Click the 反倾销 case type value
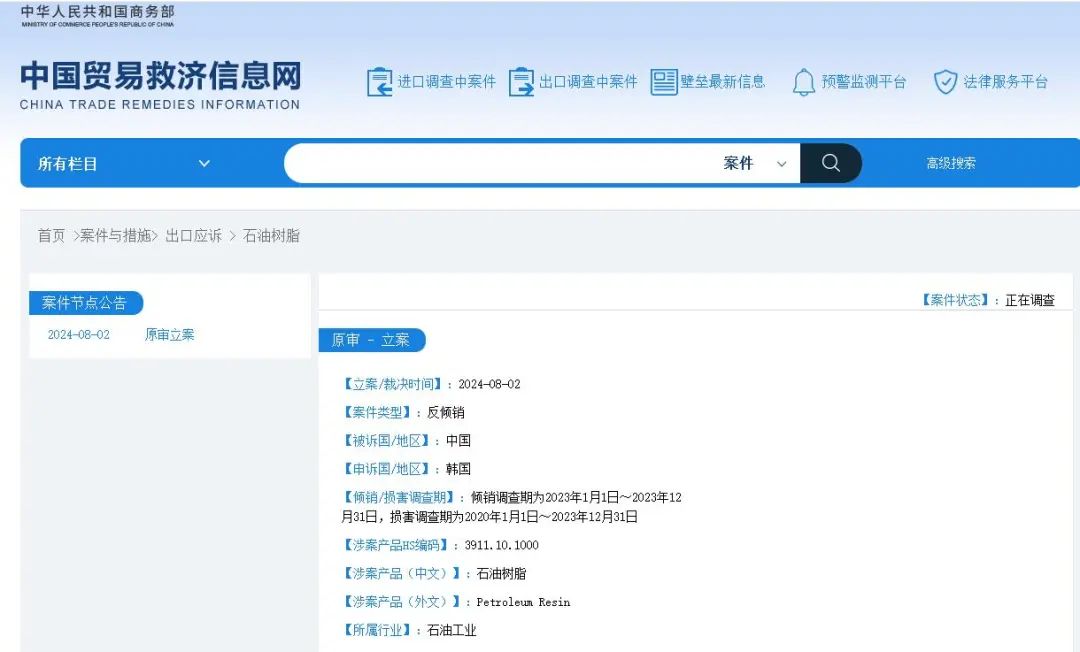 point(446,412)
